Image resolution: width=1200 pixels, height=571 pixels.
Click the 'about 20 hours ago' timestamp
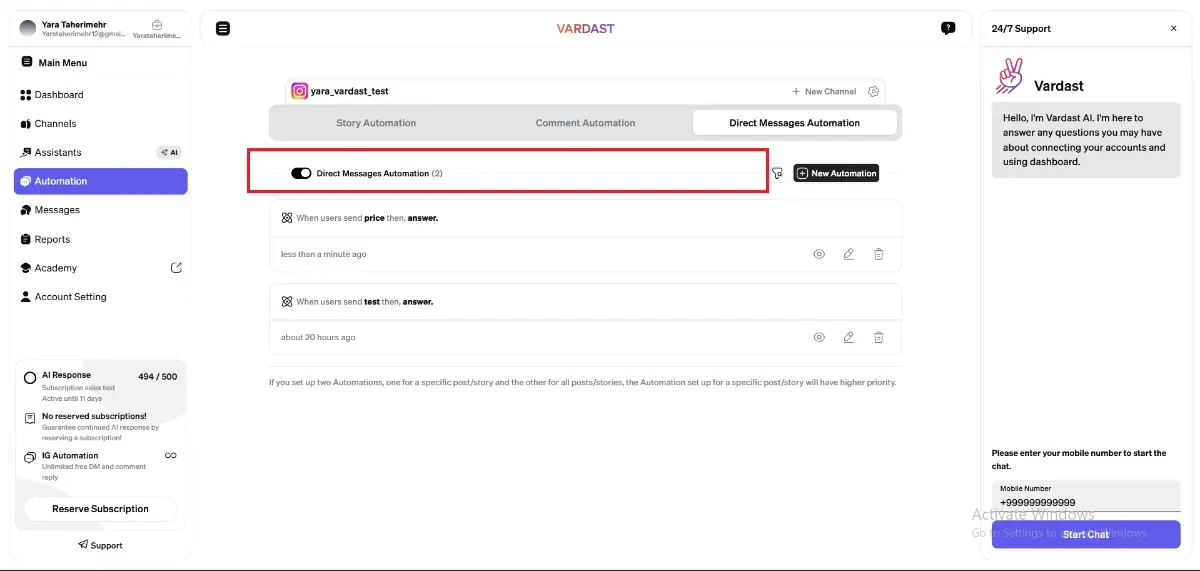(x=318, y=337)
